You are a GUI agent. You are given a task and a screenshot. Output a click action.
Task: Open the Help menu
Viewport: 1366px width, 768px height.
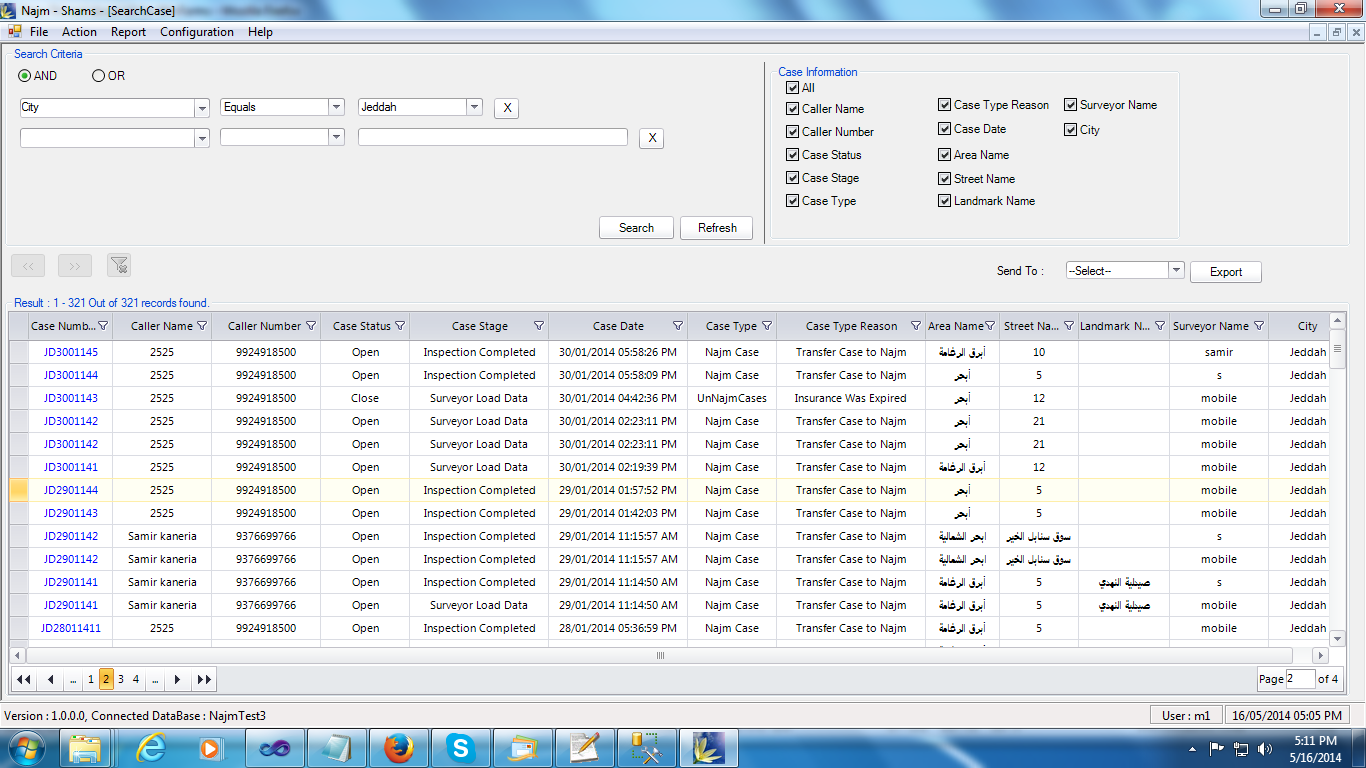pyautogui.click(x=260, y=32)
